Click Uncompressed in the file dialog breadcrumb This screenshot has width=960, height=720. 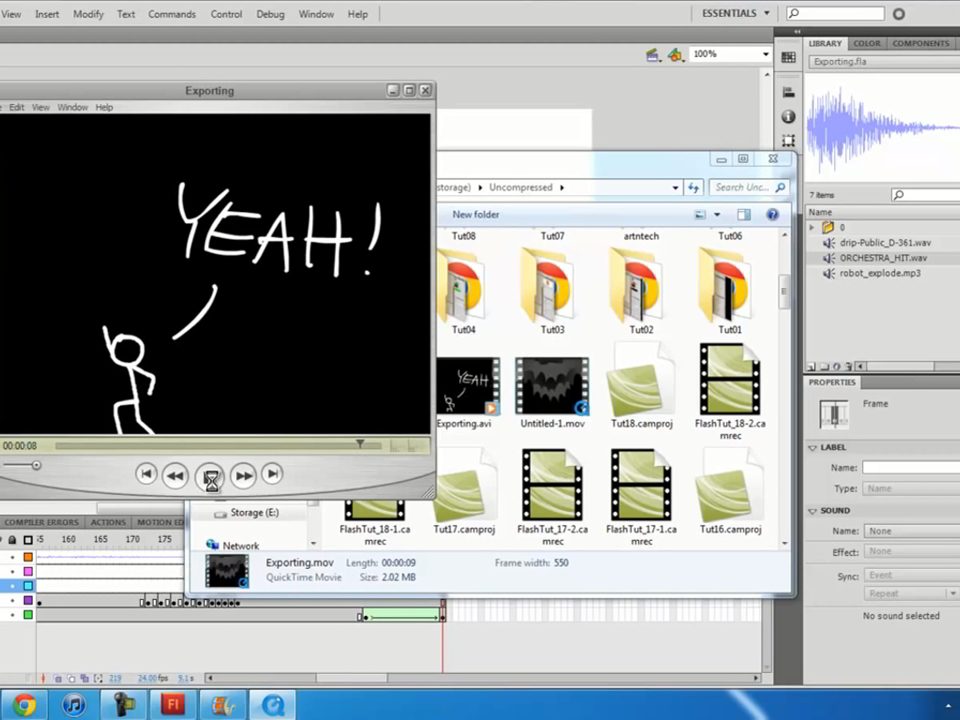[x=520, y=187]
